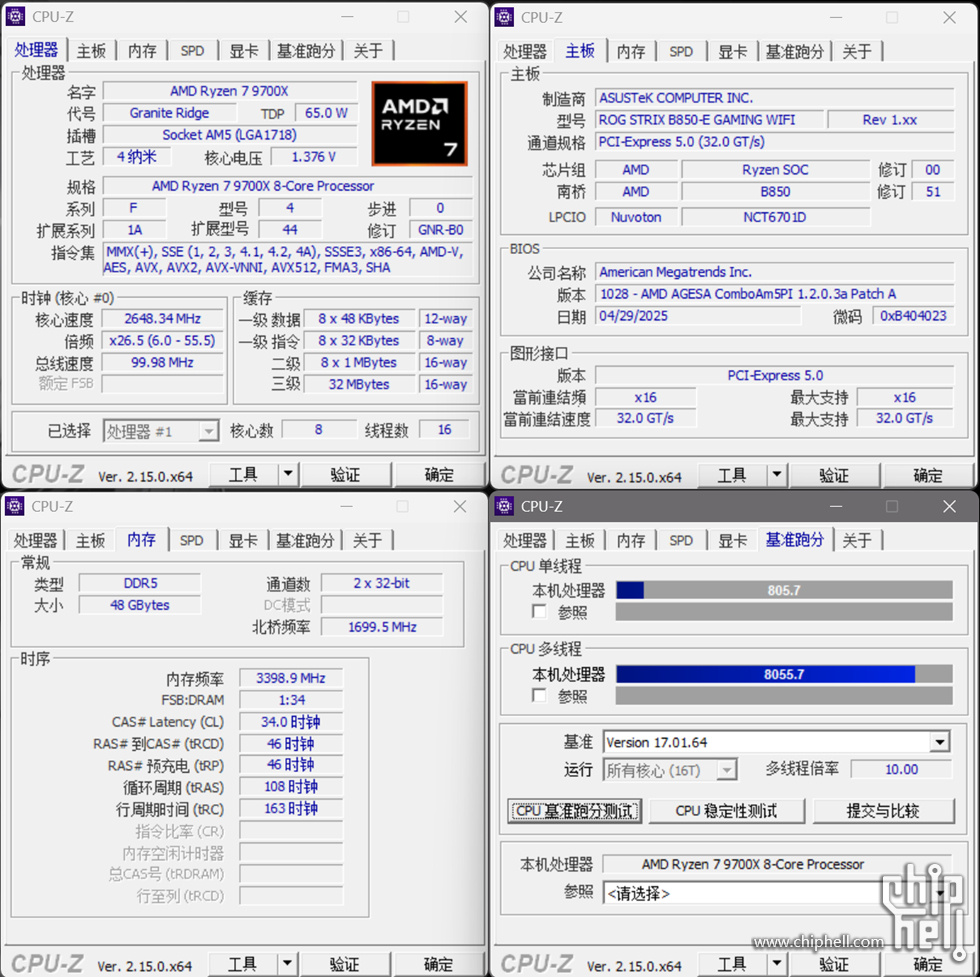Click the AMD Ryzen 7 processor logo
Viewport: 980px width, 977px height.
click(x=419, y=123)
